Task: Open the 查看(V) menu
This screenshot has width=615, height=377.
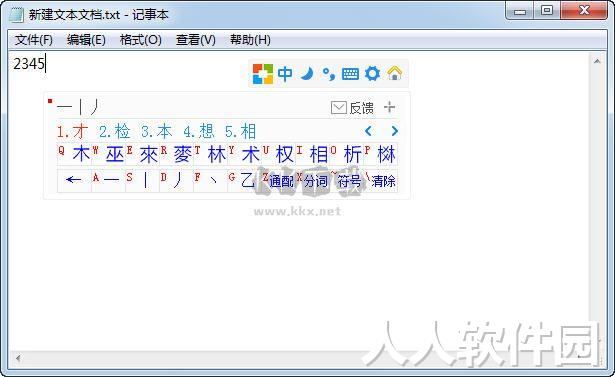Action: click(196, 40)
